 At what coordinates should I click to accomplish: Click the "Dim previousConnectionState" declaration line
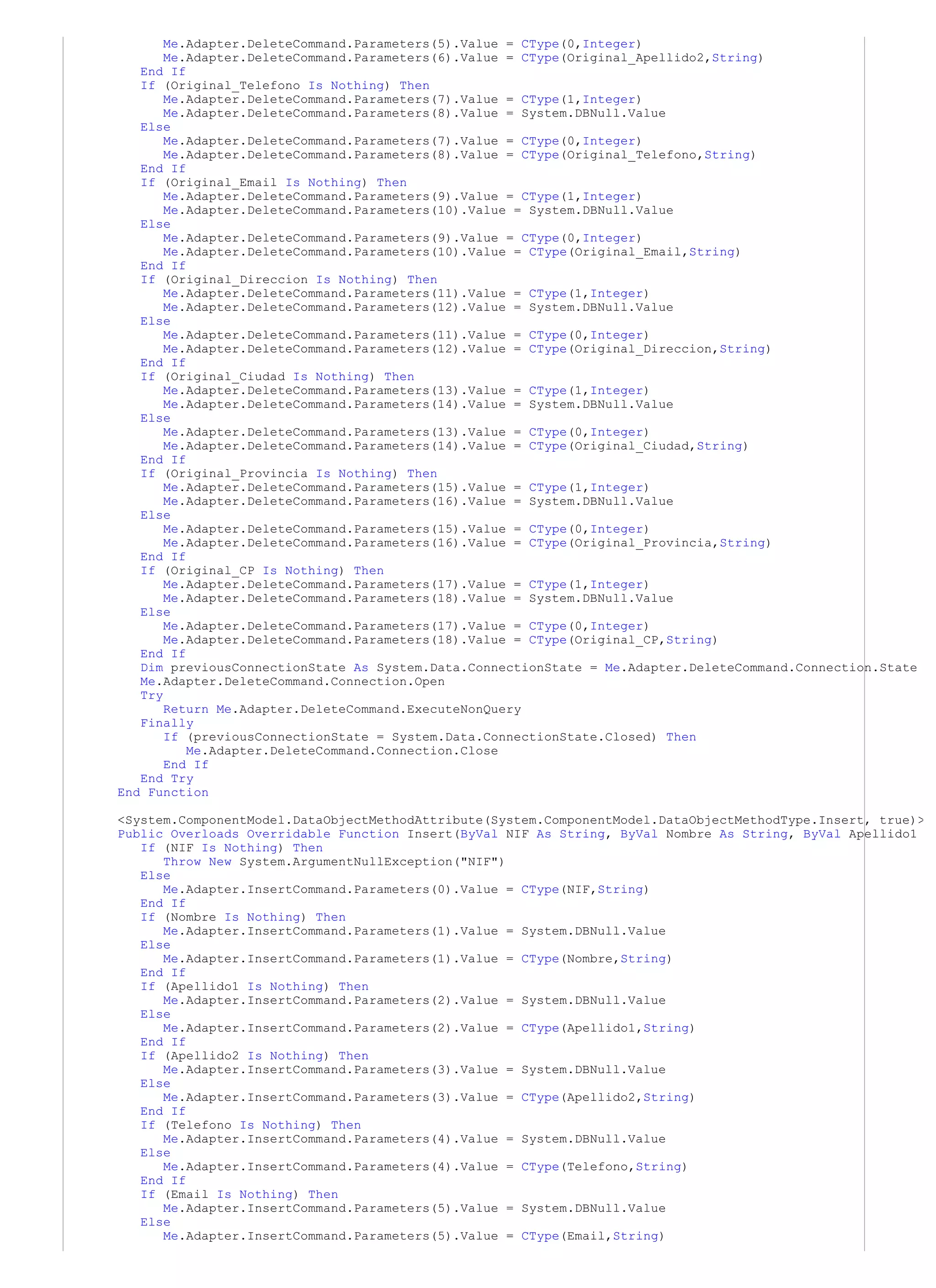528,668
